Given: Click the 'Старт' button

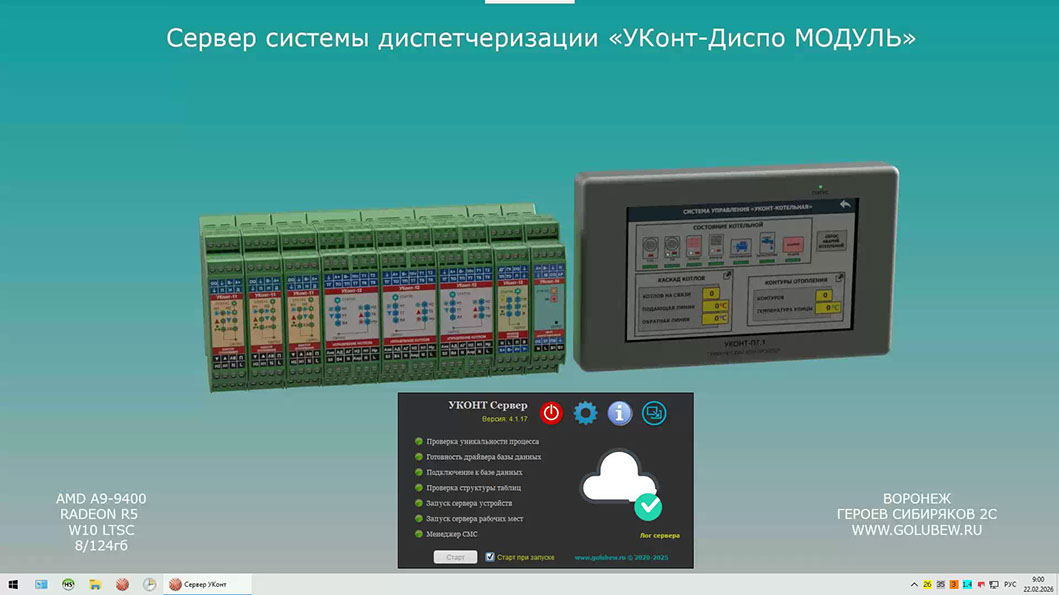Looking at the screenshot, I should tap(455, 557).
